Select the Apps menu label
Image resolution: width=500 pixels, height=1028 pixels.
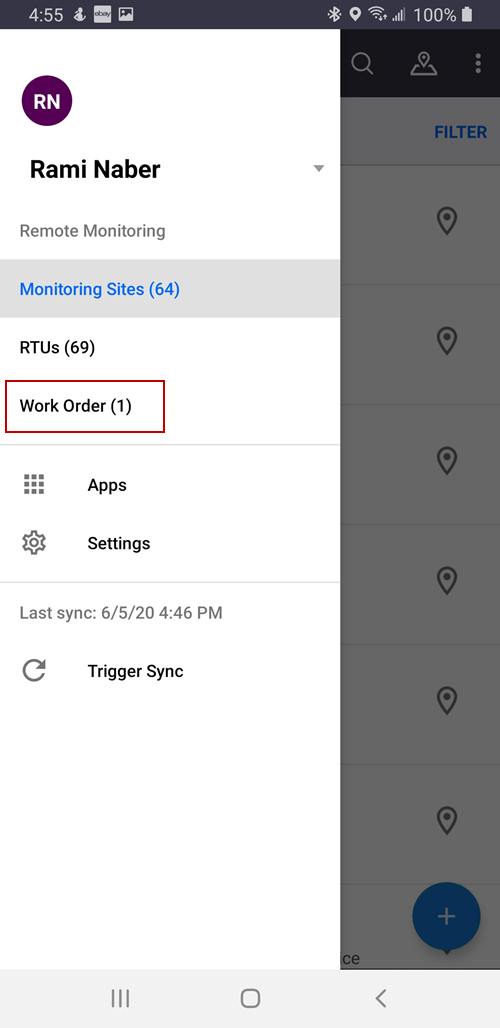[x=107, y=485]
